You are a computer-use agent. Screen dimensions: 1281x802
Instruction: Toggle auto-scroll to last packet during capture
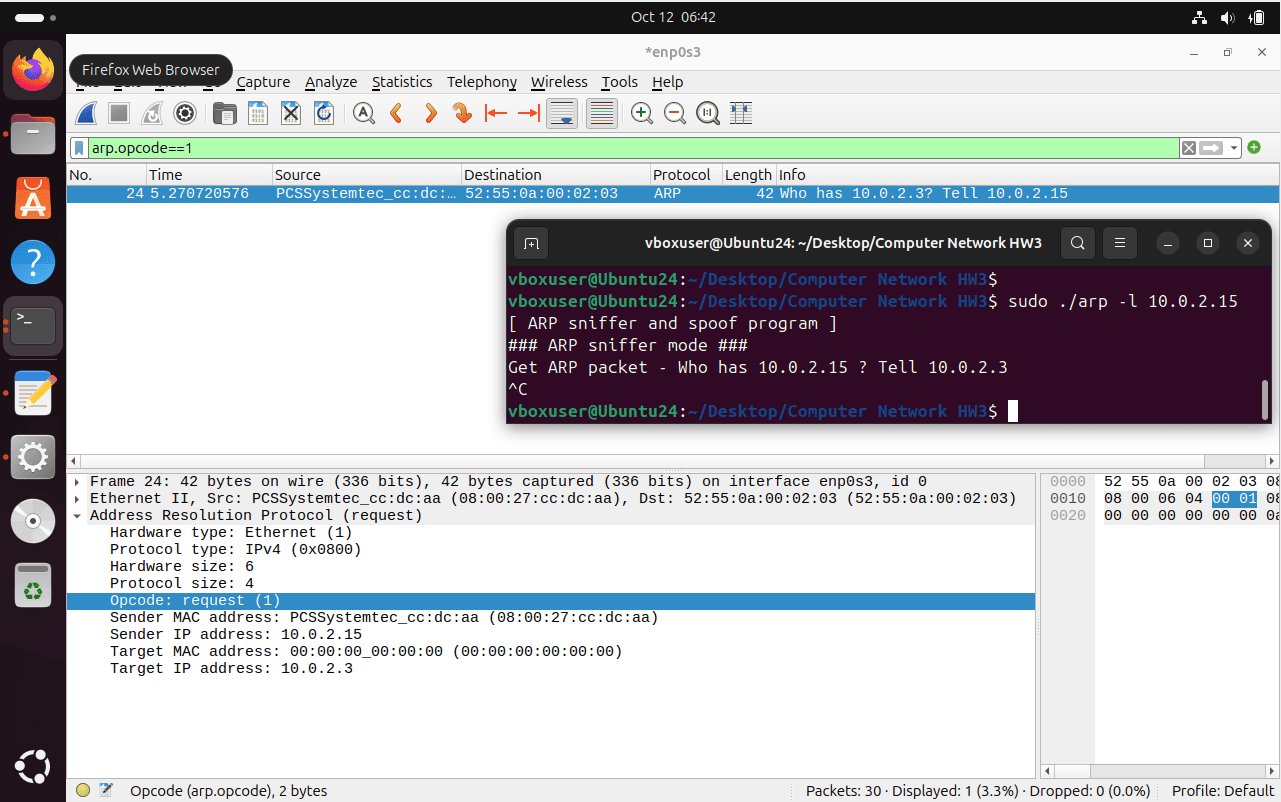[562, 114]
